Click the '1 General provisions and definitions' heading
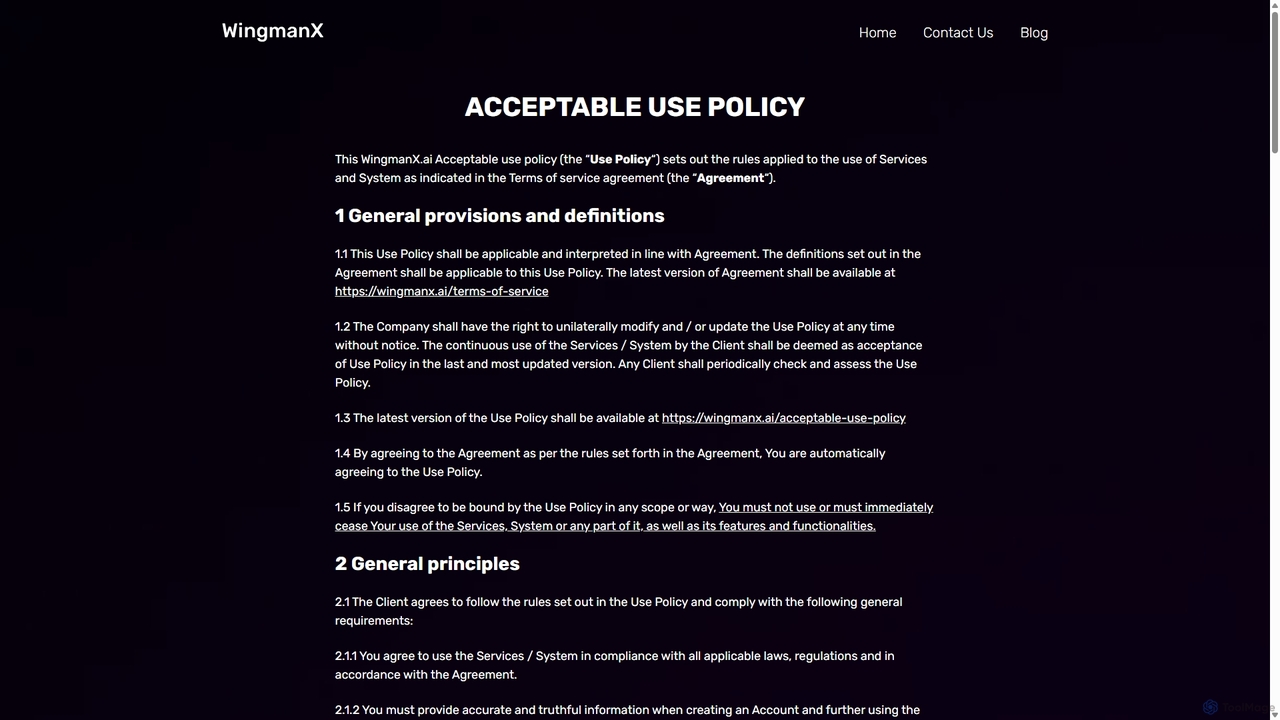1280x720 pixels. pos(499,216)
